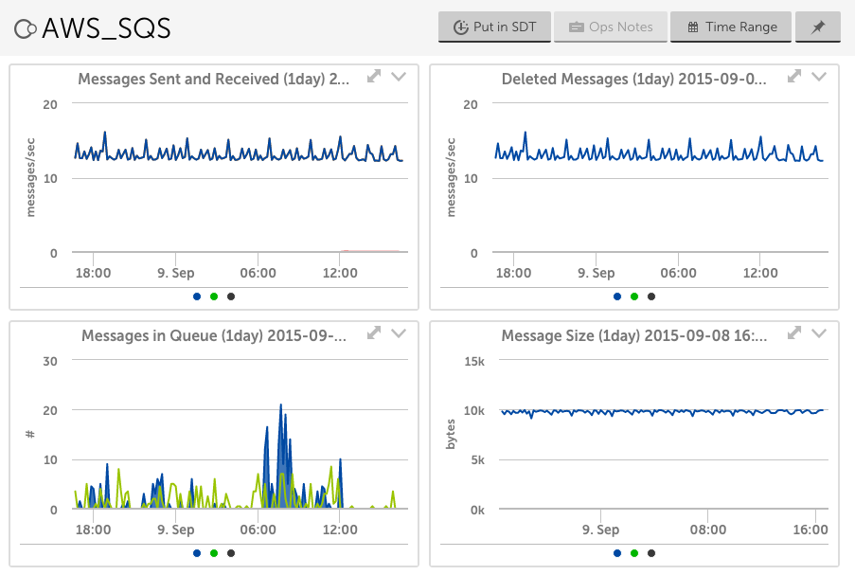
Task: Open the Deleted Messages graph options chevron
Action: (x=820, y=76)
